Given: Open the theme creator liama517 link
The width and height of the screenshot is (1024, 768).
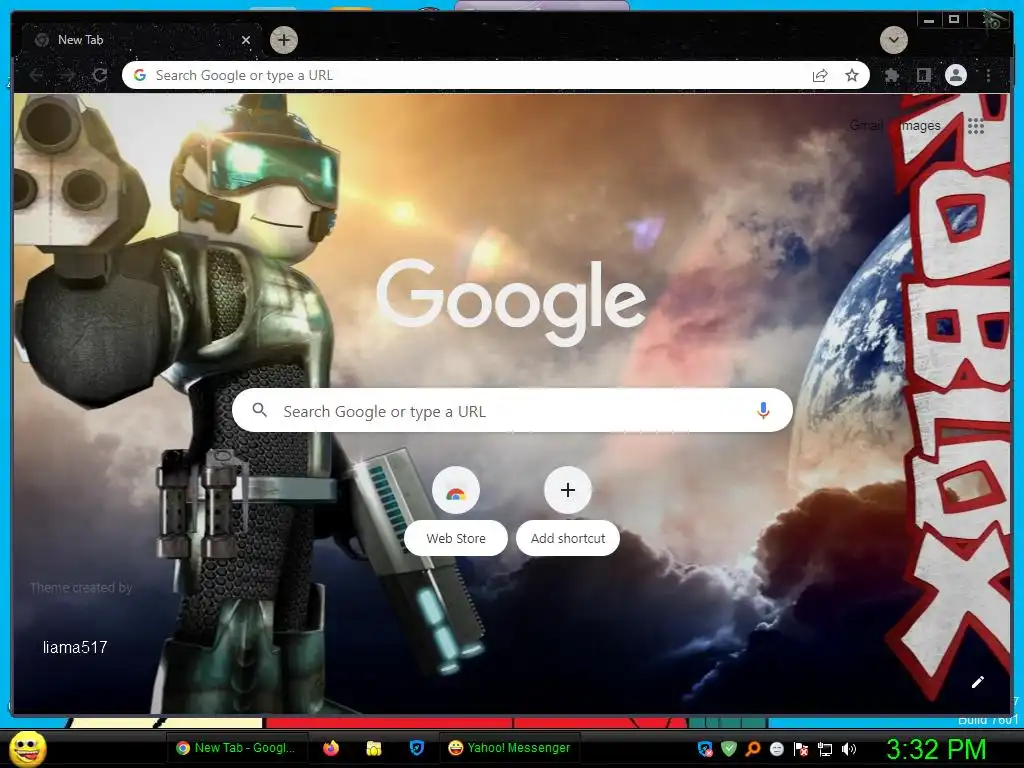Looking at the screenshot, I should (x=75, y=647).
